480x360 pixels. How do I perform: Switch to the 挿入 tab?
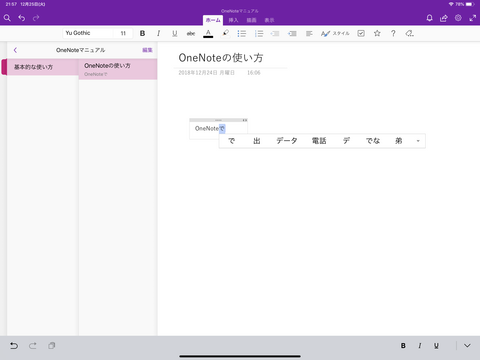(233, 20)
